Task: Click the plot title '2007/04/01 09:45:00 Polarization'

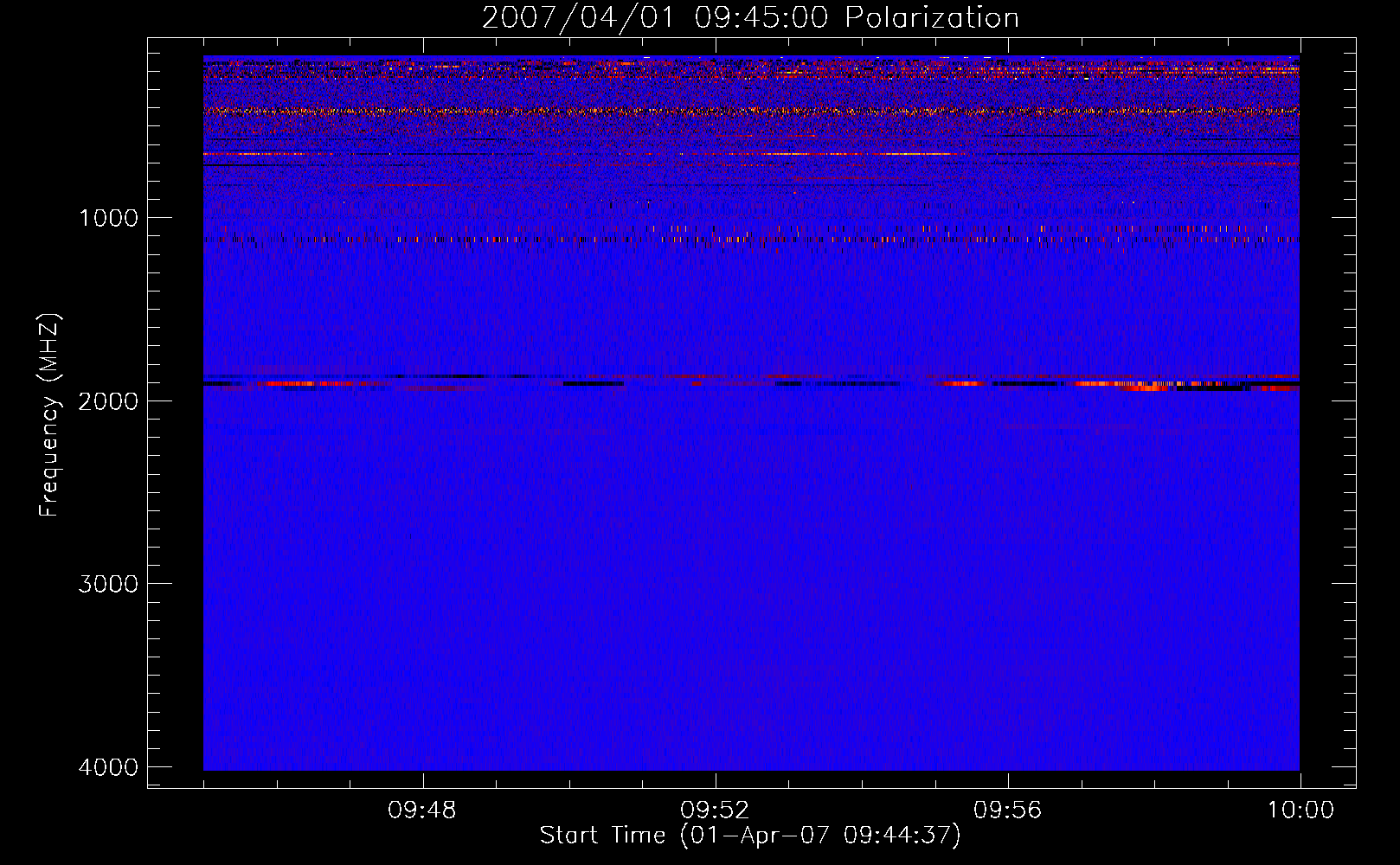Action: [750, 18]
